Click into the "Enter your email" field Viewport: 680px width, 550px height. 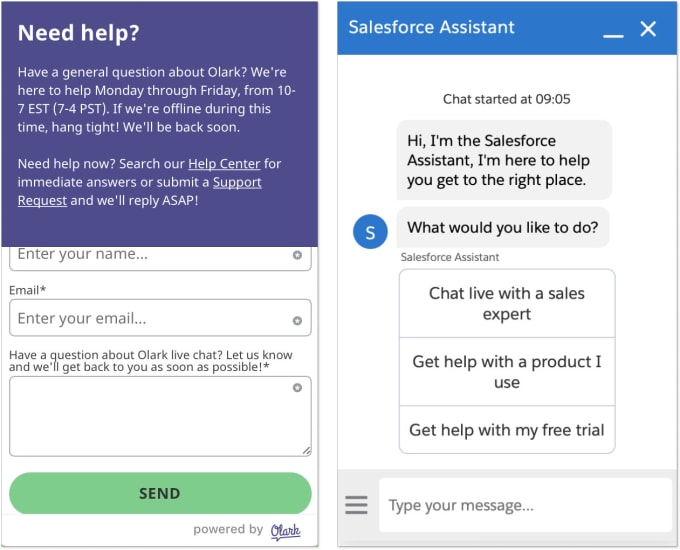[x=150, y=319]
